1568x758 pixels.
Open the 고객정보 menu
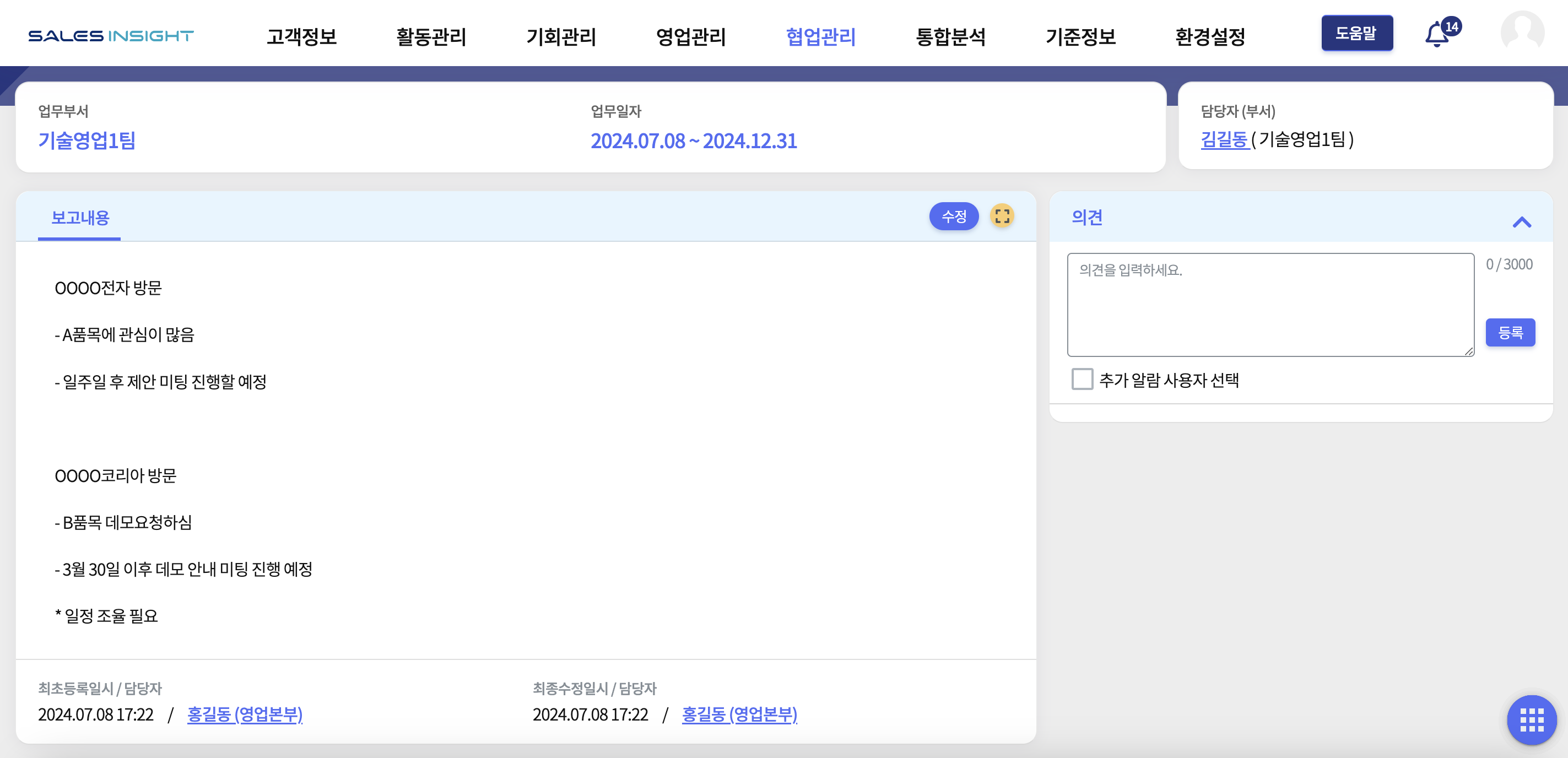click(x=302, y=36)
